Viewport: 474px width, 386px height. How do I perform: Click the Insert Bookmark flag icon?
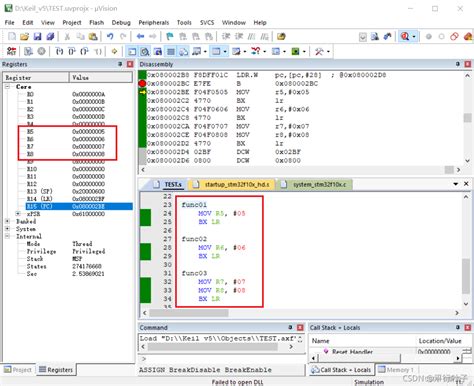[x=170, y=36]
